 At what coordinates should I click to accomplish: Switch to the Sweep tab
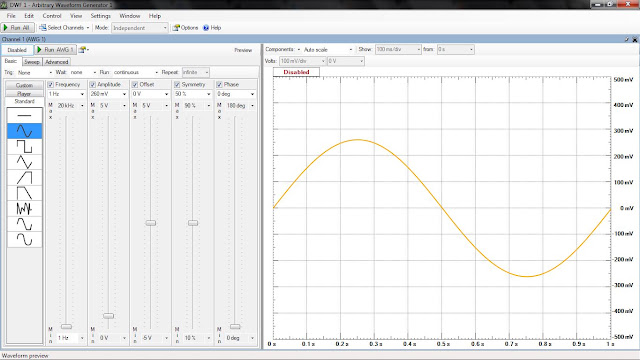pos(32,62)
